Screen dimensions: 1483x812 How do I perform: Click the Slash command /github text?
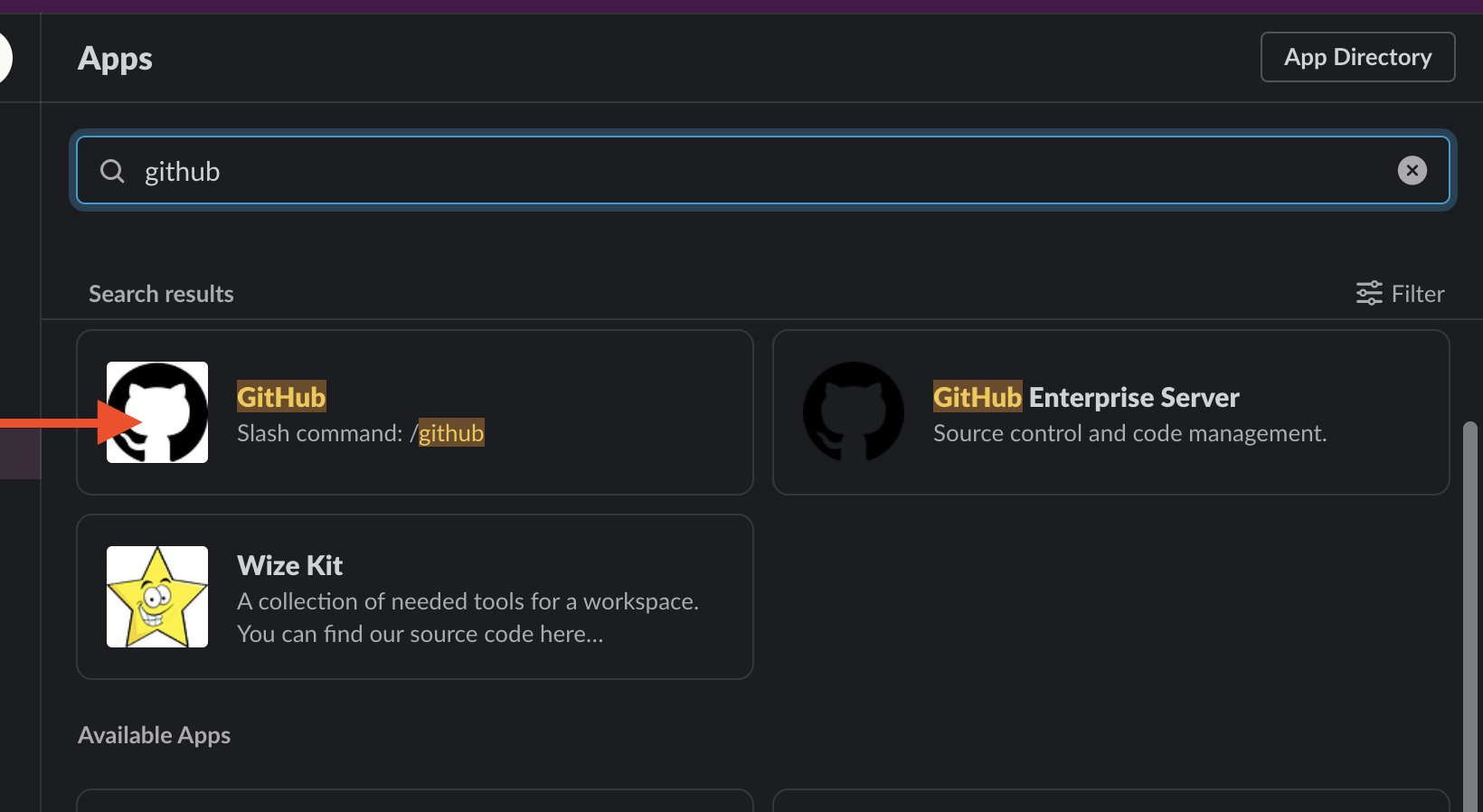(361, 433)
